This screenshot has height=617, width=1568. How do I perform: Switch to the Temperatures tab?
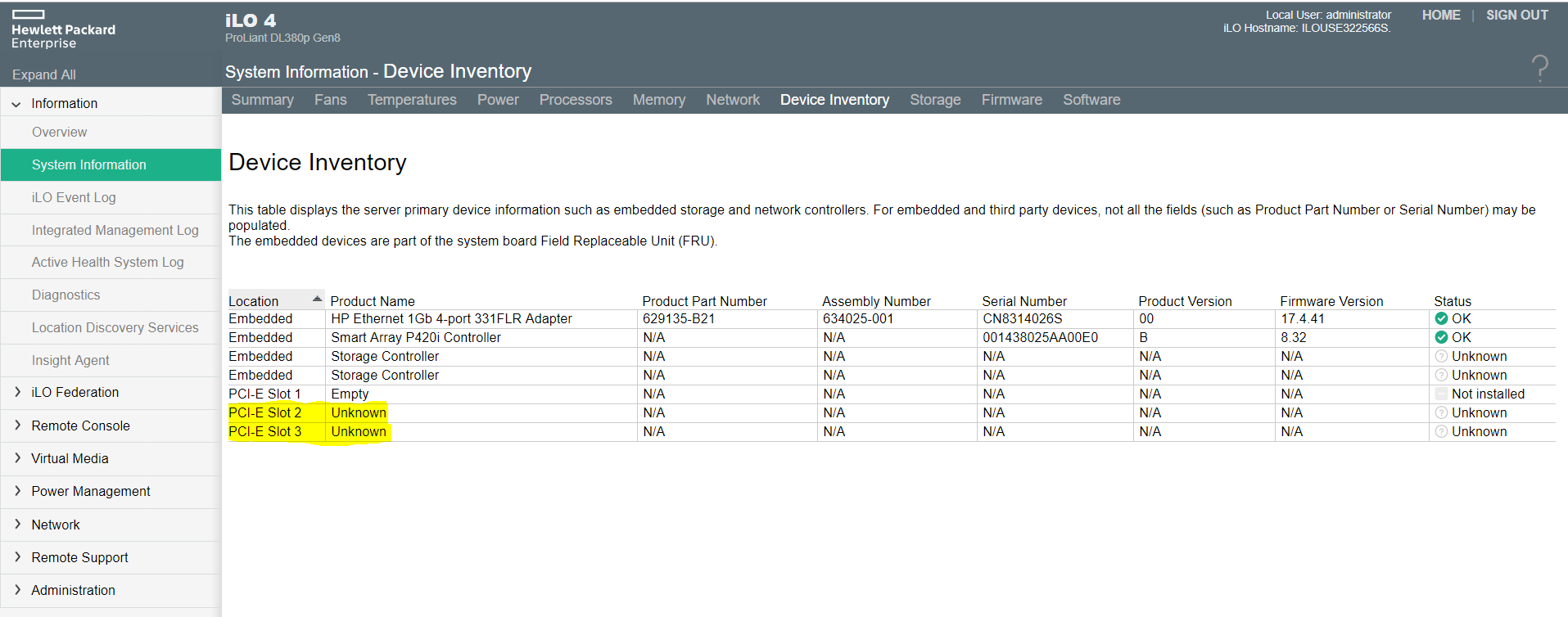click(412, 100)
